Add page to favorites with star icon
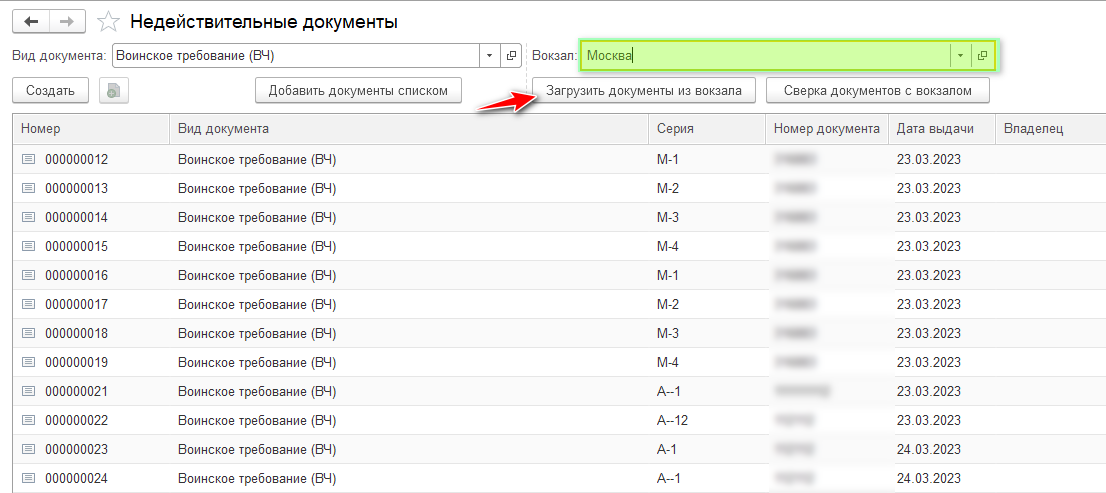This screenshot has width=1106, height=493. pos(109,21)
